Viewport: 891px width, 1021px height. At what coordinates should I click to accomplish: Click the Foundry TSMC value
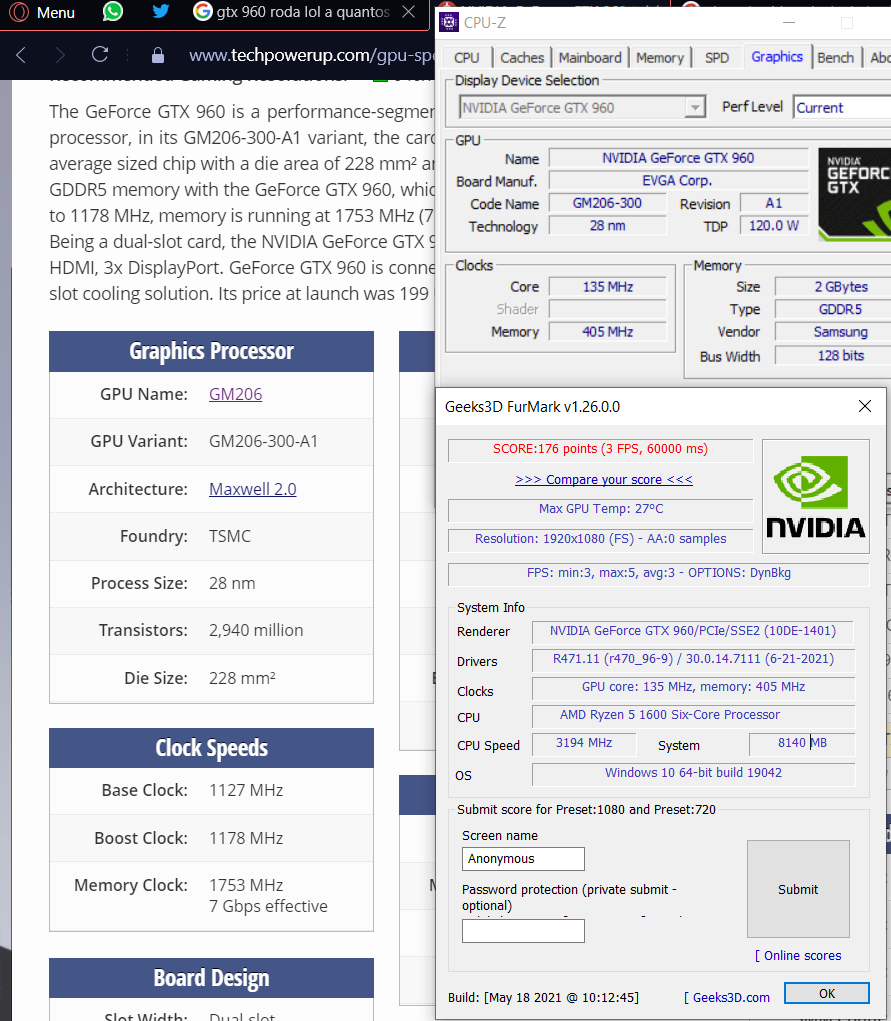click(x=229, y=537)
